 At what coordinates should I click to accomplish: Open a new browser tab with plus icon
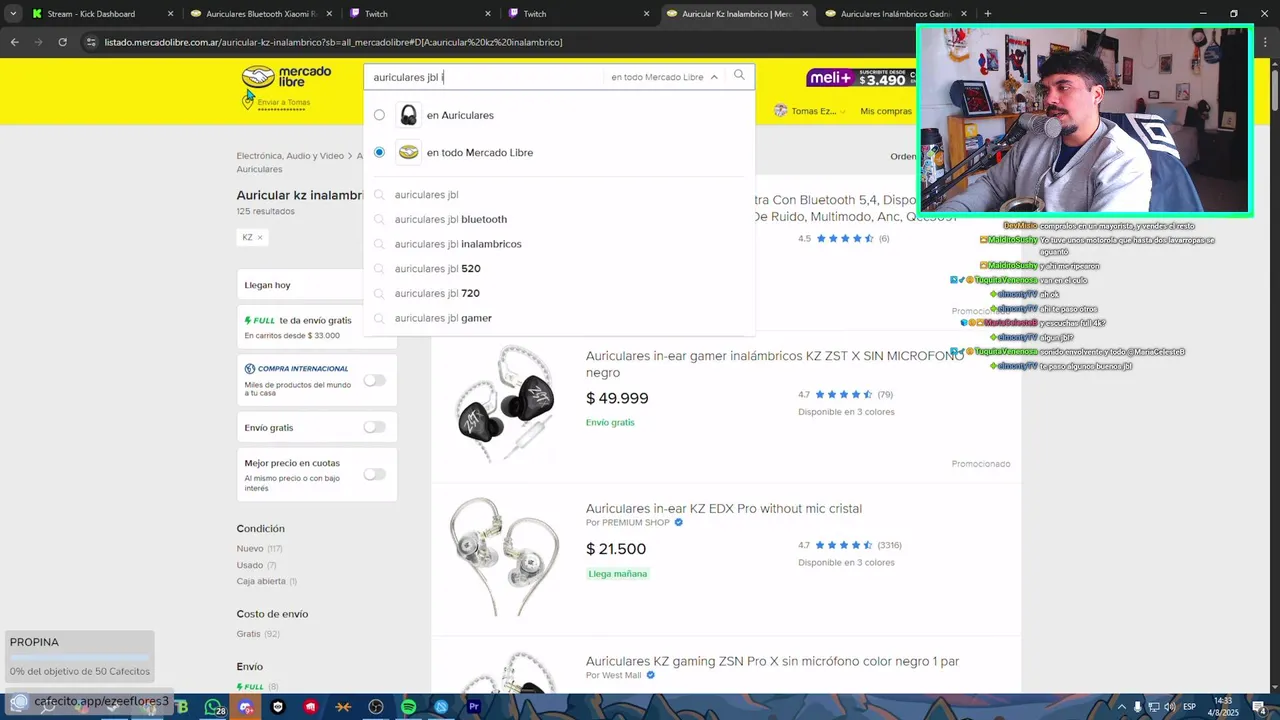click(x=987, y=14)
